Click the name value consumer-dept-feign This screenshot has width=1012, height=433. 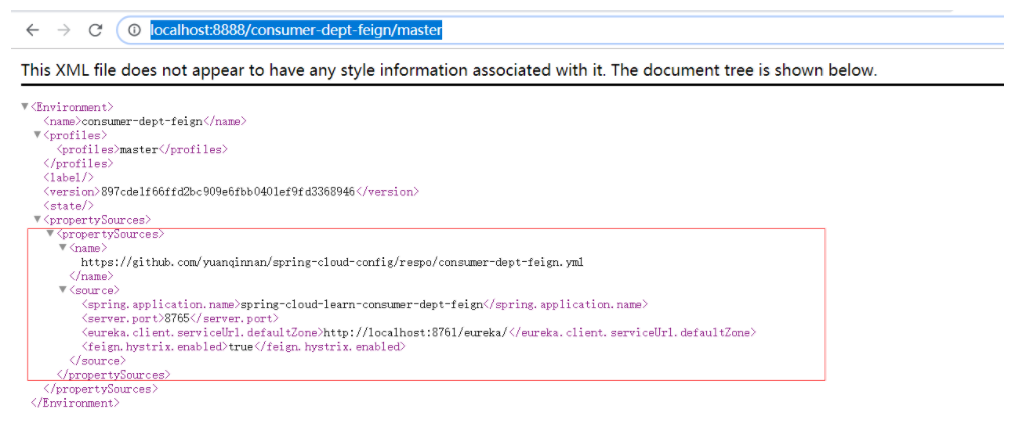point(142,121)
